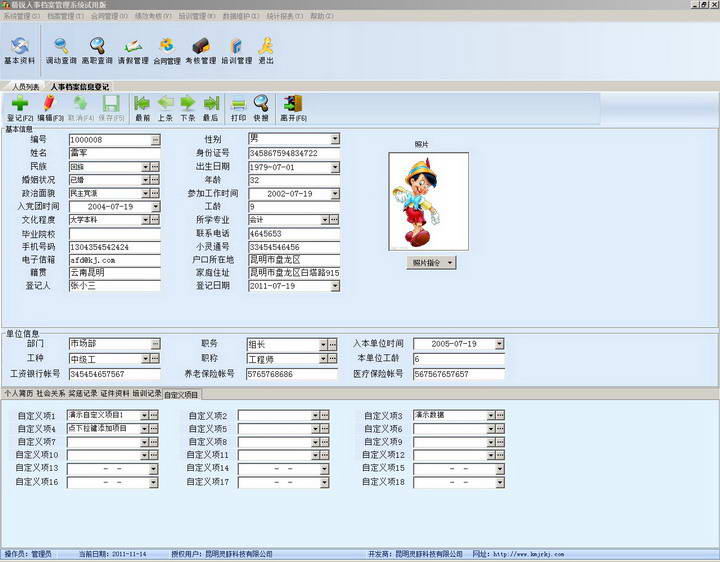
Task: Add a new record with 登记(F2)
Action: tap(20, 108)
